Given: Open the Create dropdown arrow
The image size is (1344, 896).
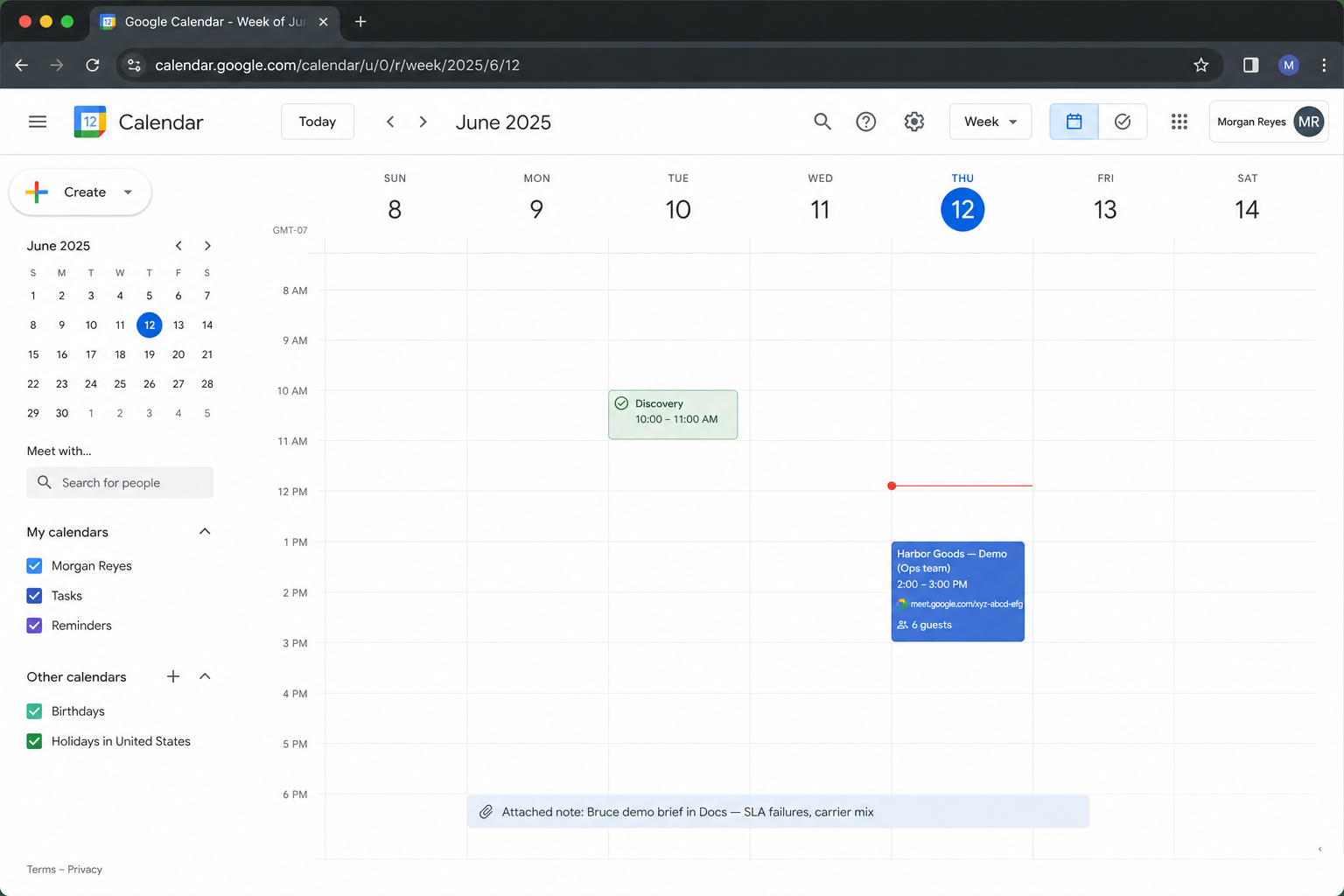Looking at the screenshot, I should coord(128,192).
